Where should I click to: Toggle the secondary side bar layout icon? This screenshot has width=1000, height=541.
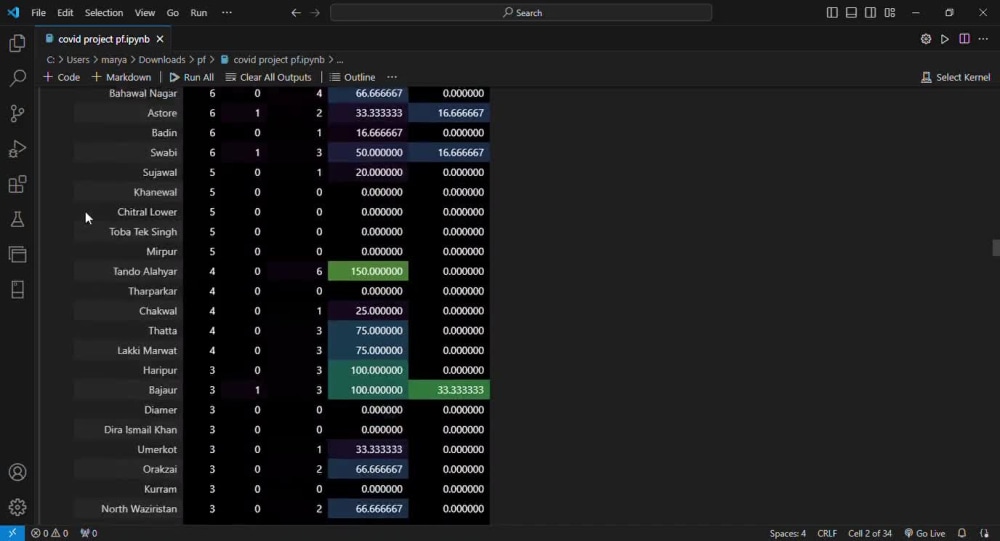click(x=871, y=13)
